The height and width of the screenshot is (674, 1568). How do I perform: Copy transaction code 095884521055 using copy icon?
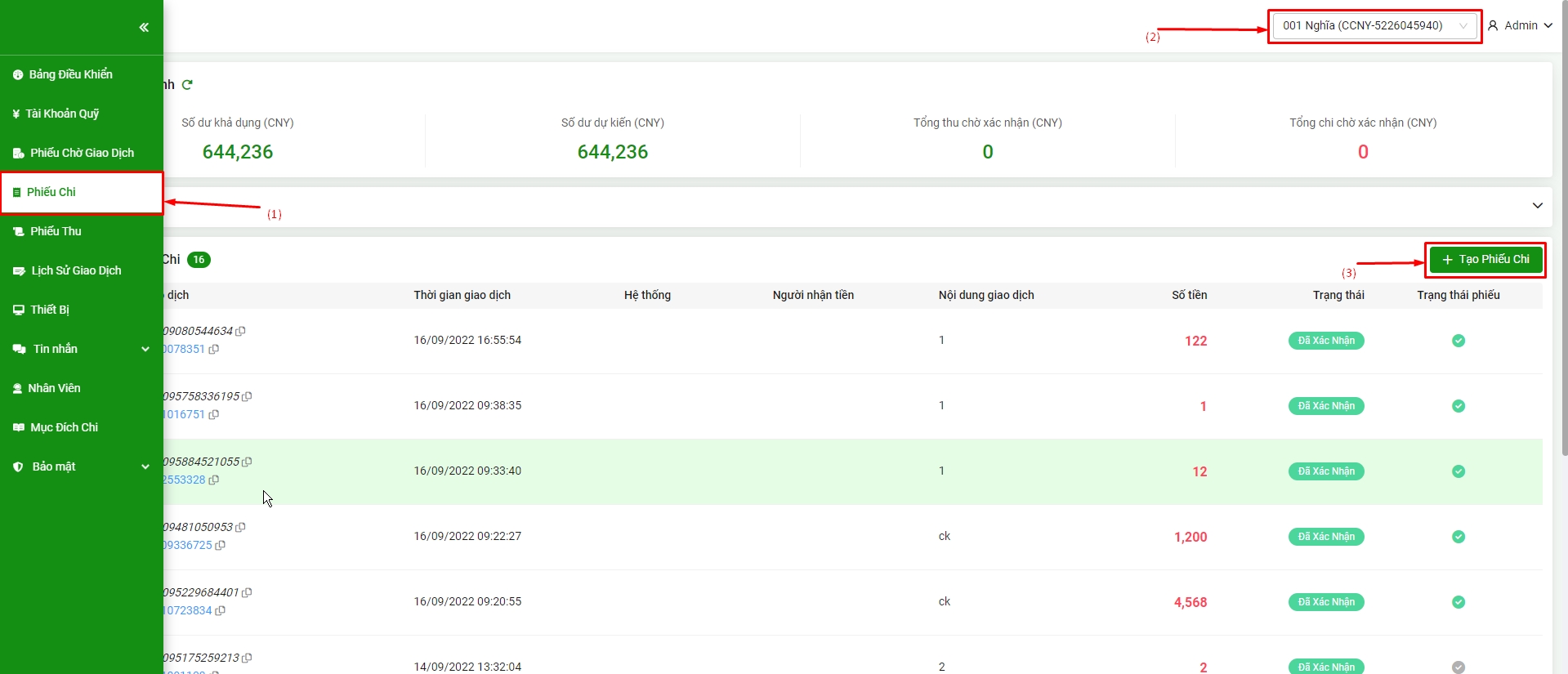point(248,462)
